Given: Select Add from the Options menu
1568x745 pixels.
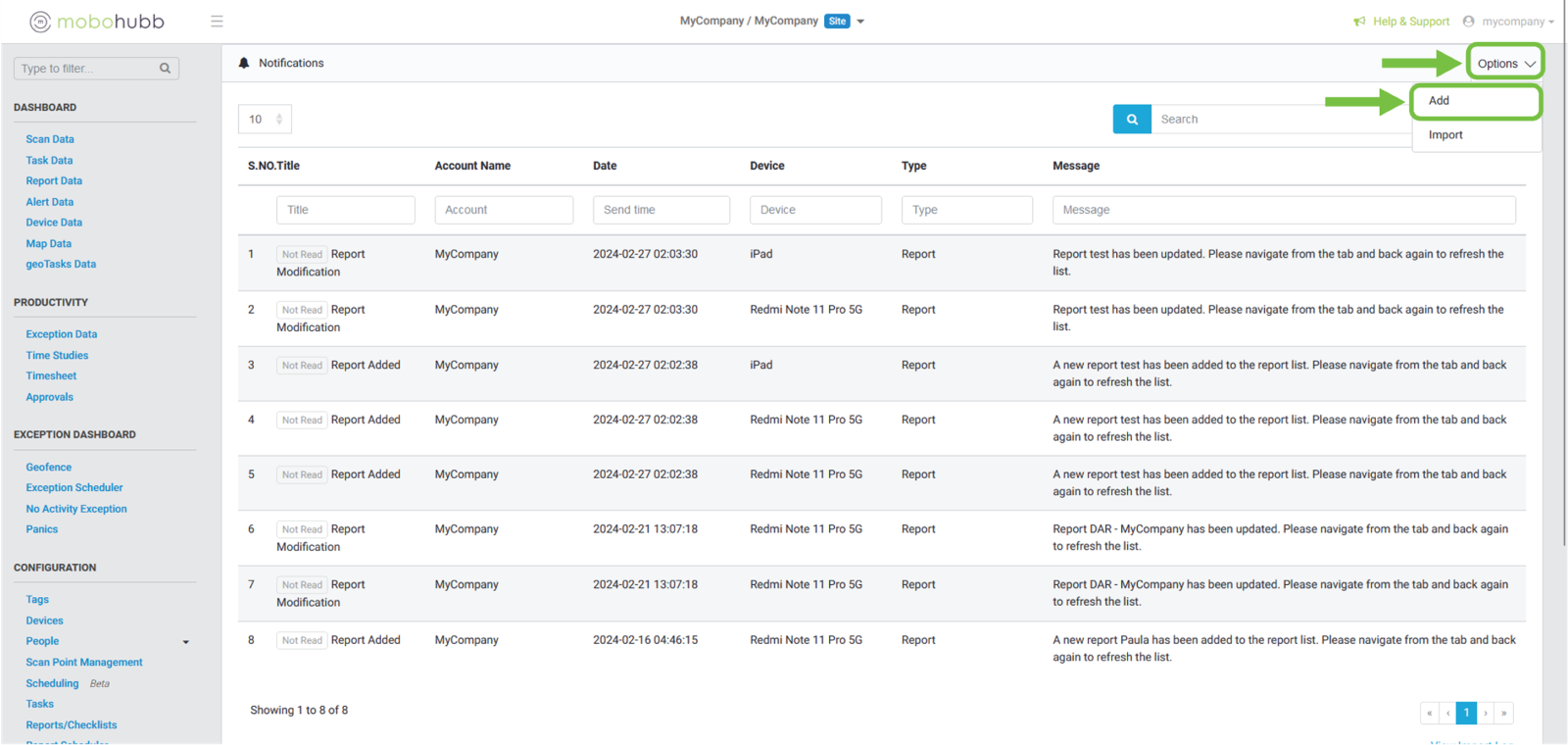Looking at the screenshot, I should [x=1439, y=101].
